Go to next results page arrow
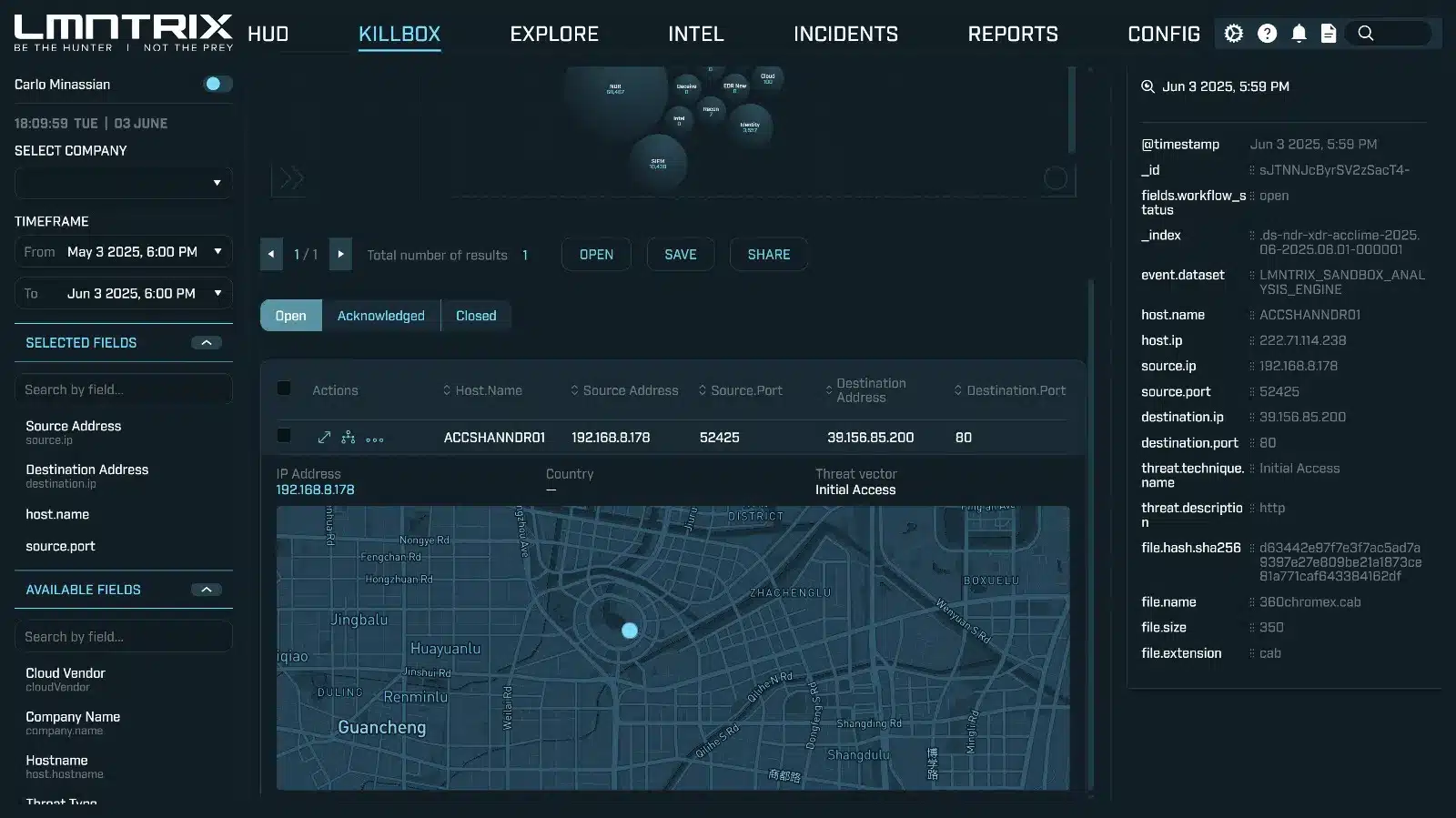 [340, 255]
